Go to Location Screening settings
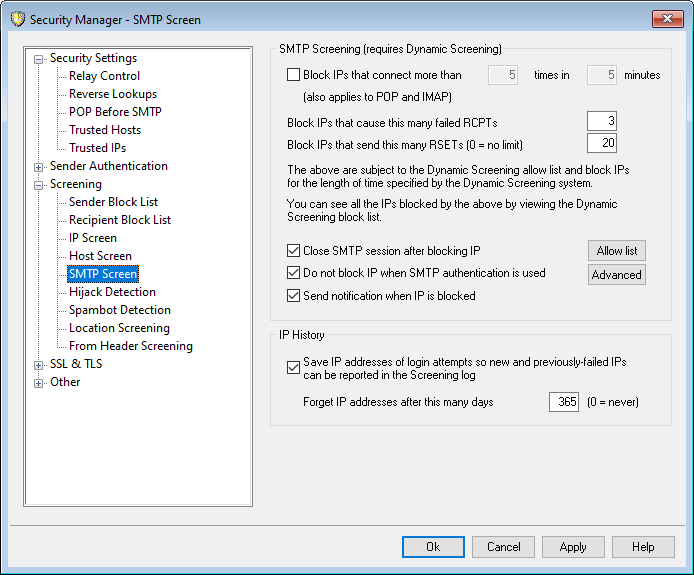This screenshot has height=575, width=694. [x=119, y=328]
